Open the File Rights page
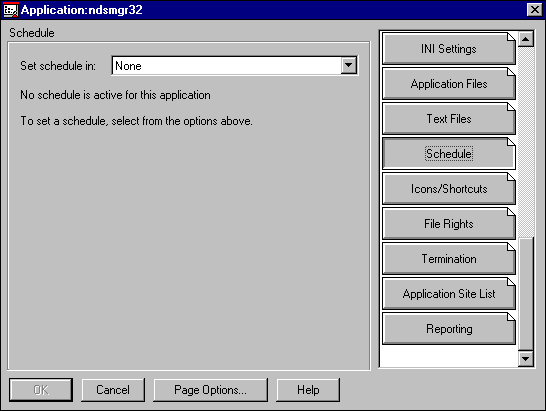The height and width of the screenshot is (411, 546). point(449,224)
